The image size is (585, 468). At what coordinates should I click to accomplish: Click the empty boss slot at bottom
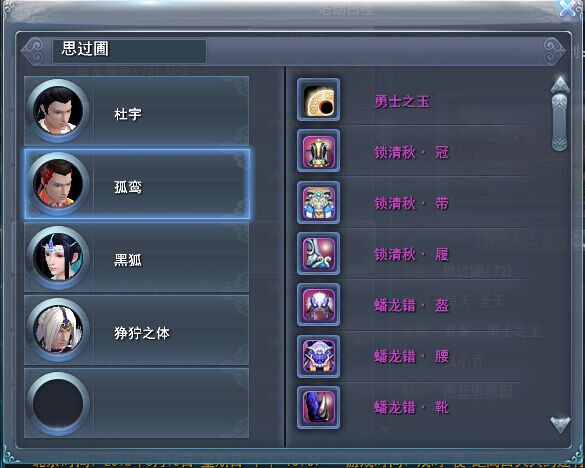point(137,403)
